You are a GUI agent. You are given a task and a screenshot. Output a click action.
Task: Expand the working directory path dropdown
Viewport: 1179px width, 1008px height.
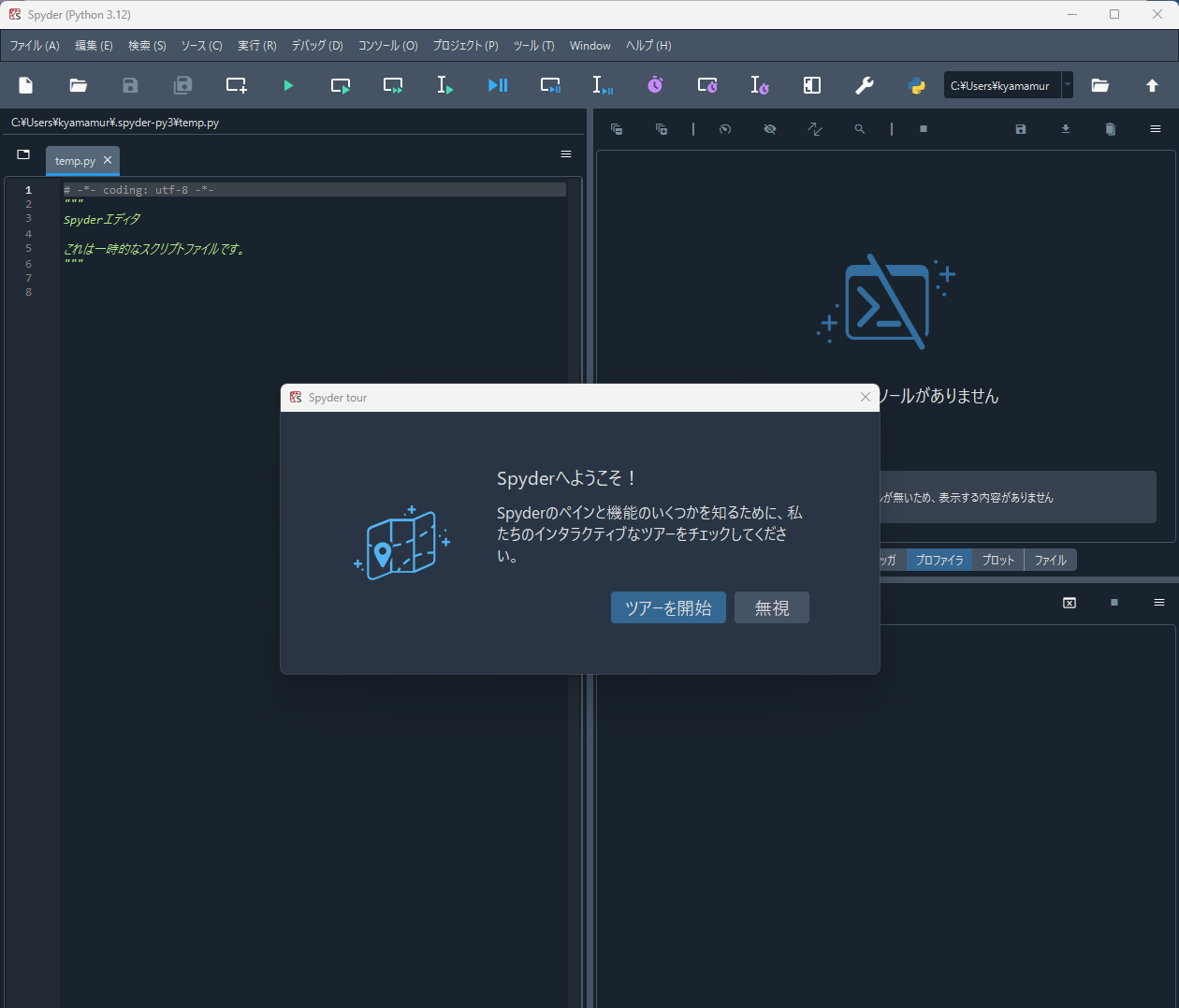click(1068, 85)
